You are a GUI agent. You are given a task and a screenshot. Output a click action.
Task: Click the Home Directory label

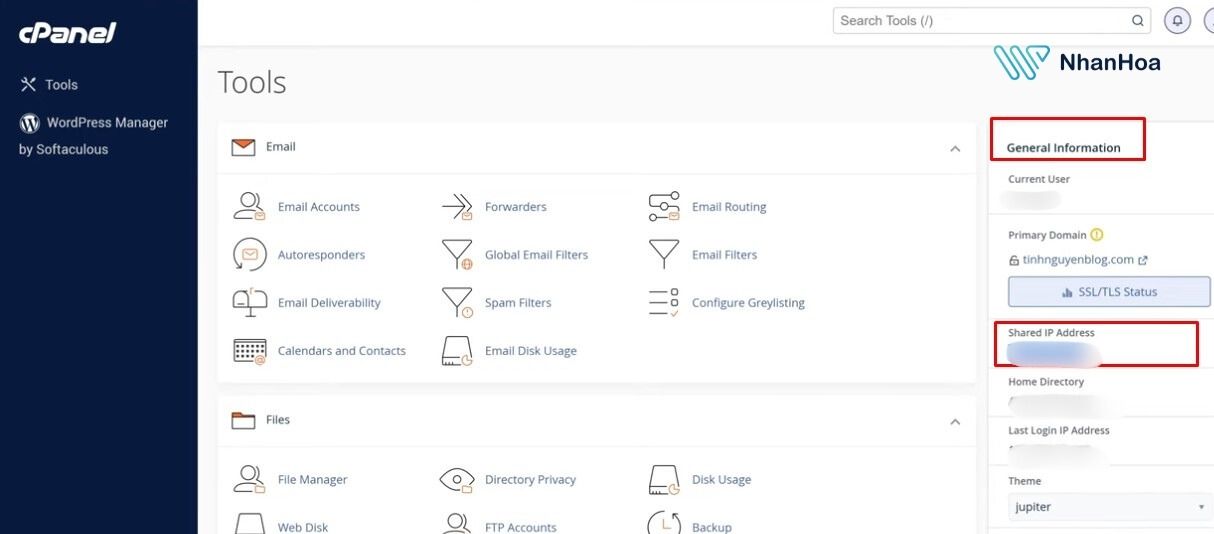click(x=1046, y=382)
